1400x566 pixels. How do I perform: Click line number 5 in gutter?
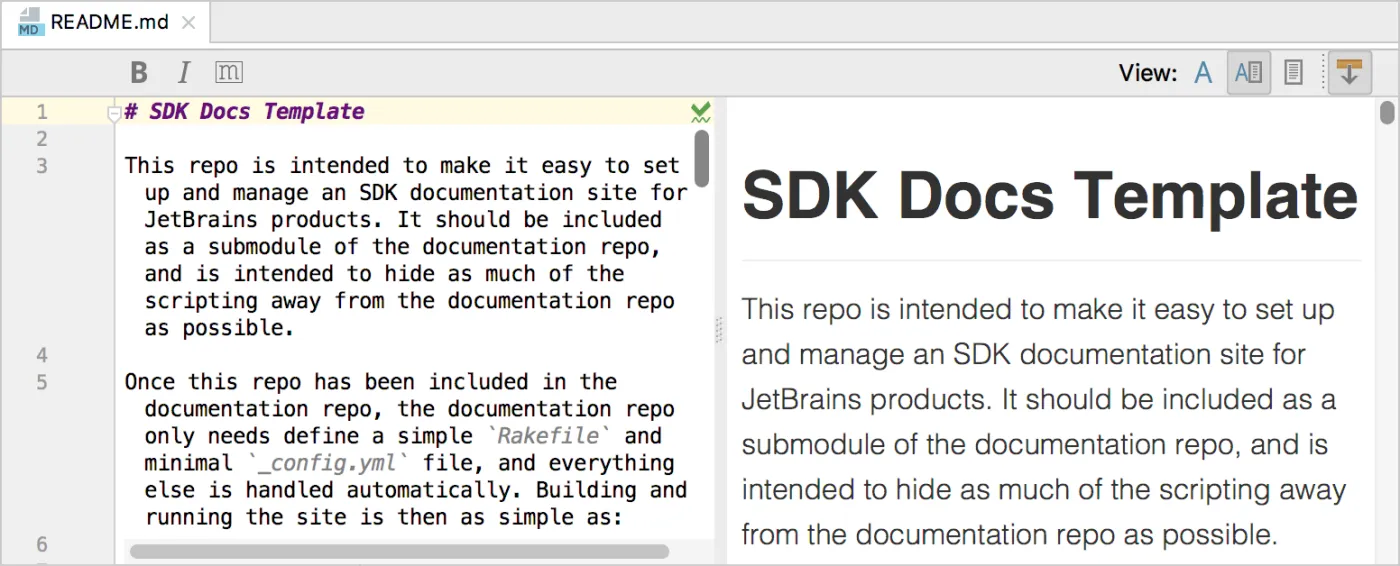pyautogui.click(x=42, y=382)
